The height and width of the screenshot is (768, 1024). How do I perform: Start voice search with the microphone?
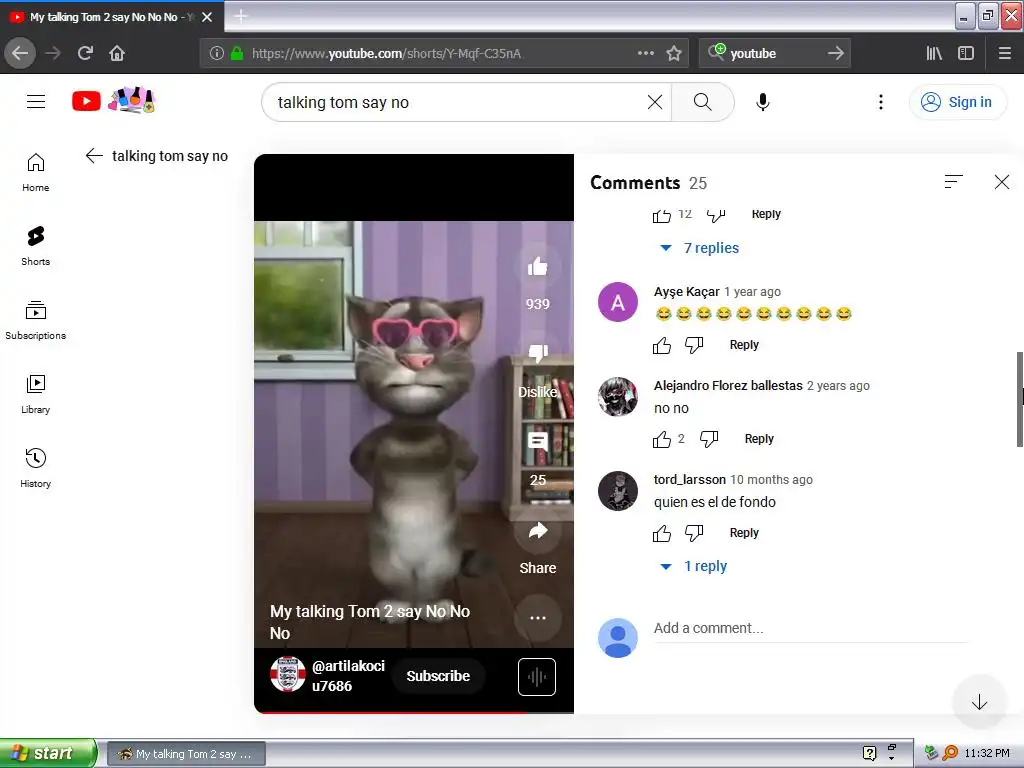pyautogui.click(x=762, y=102)
